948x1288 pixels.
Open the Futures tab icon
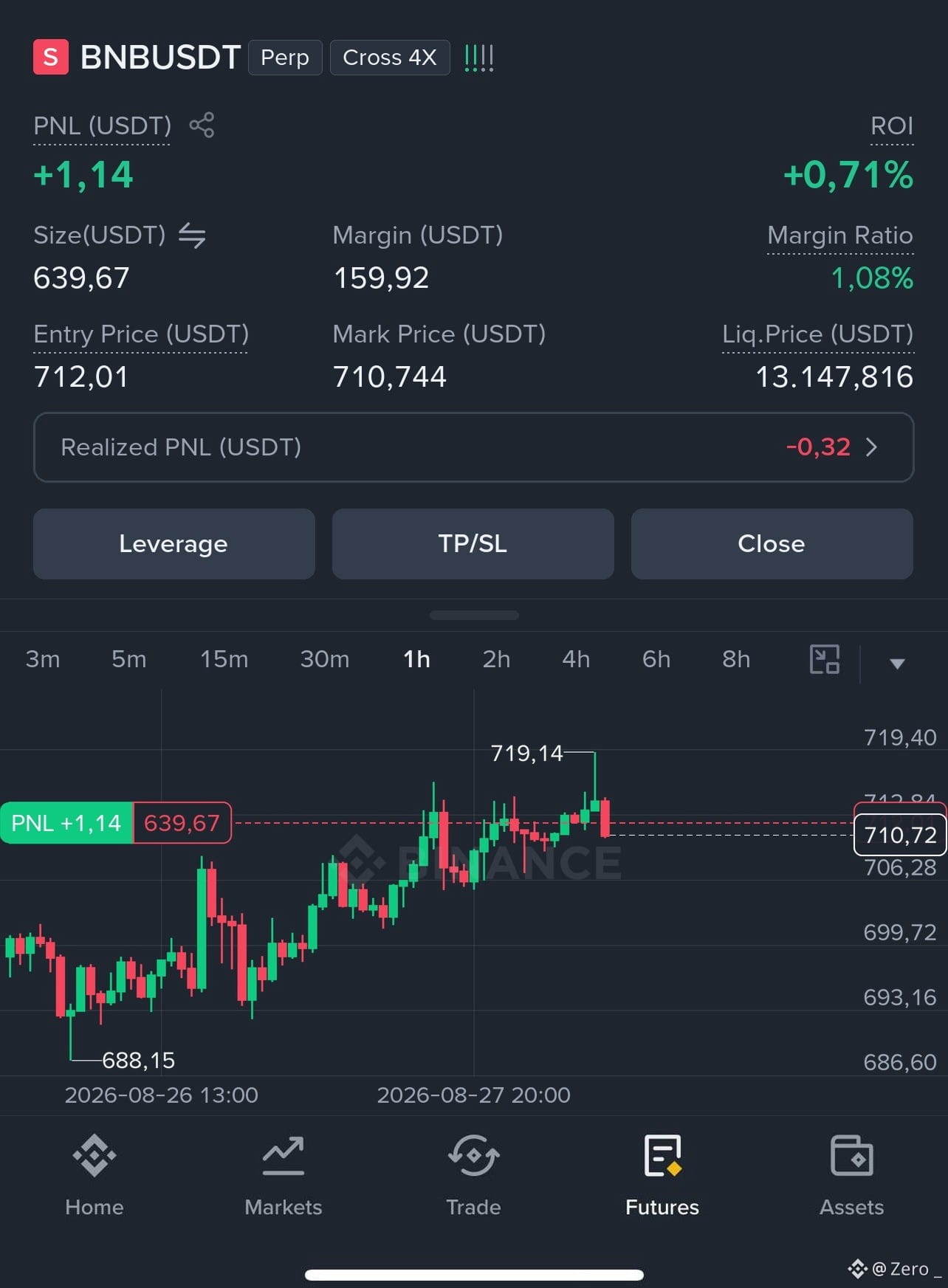pyautogui.click(x=662, y=1156)
